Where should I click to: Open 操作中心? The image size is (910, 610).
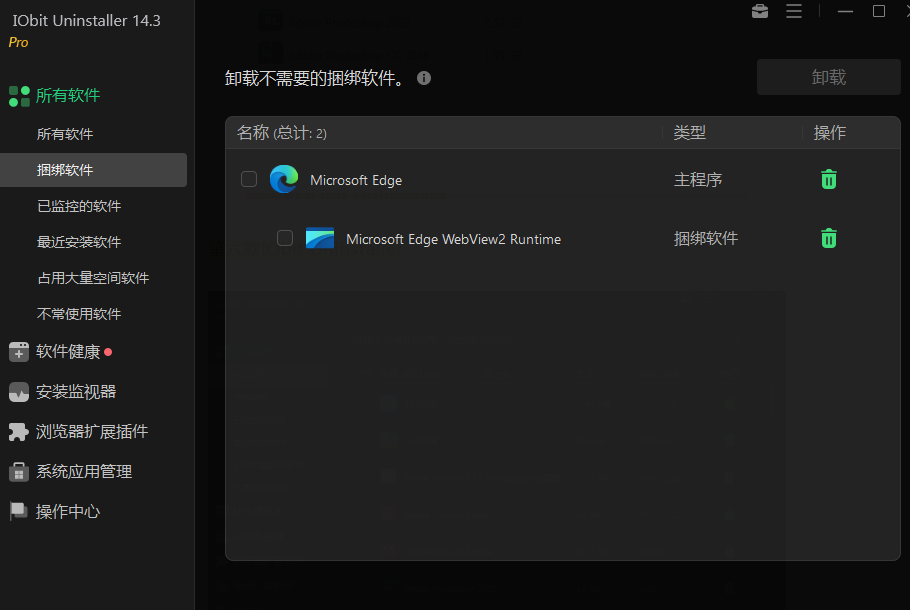coord(68,511)
